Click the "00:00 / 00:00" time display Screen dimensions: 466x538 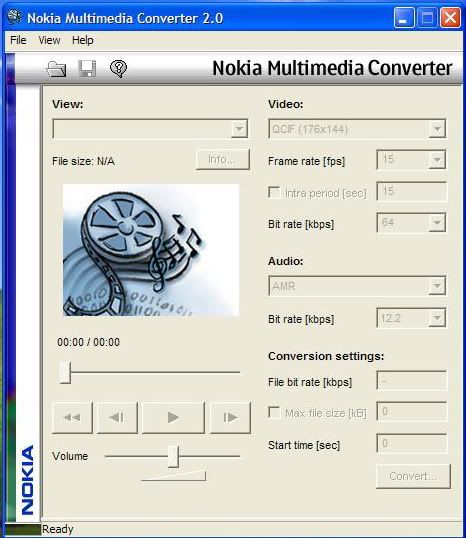pos(89,342)
